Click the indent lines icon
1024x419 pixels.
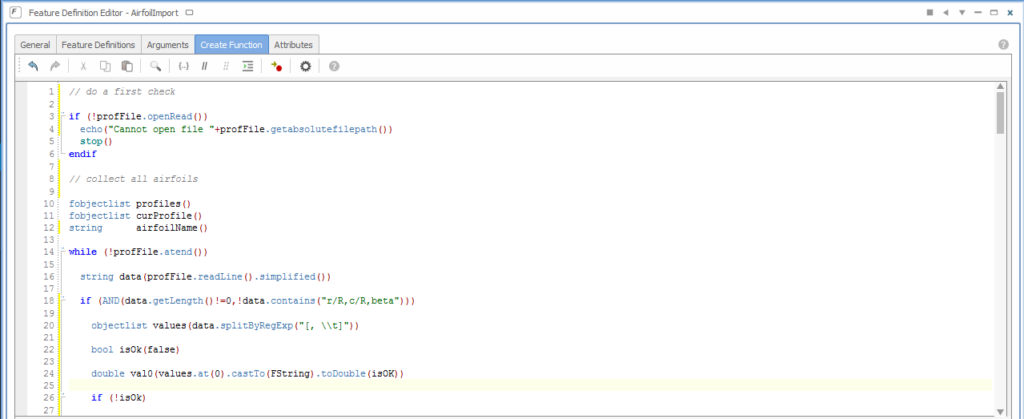(x=247, y=66)
